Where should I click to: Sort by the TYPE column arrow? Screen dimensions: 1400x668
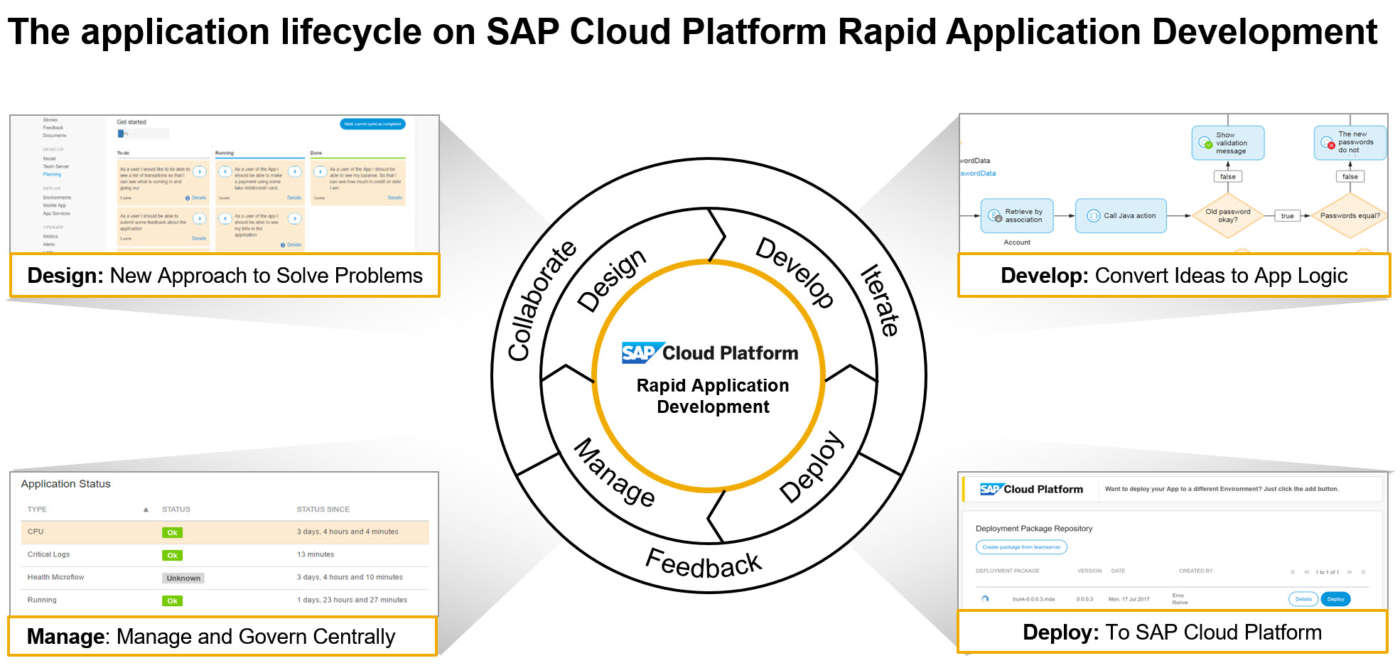click(x=146, y=510)
